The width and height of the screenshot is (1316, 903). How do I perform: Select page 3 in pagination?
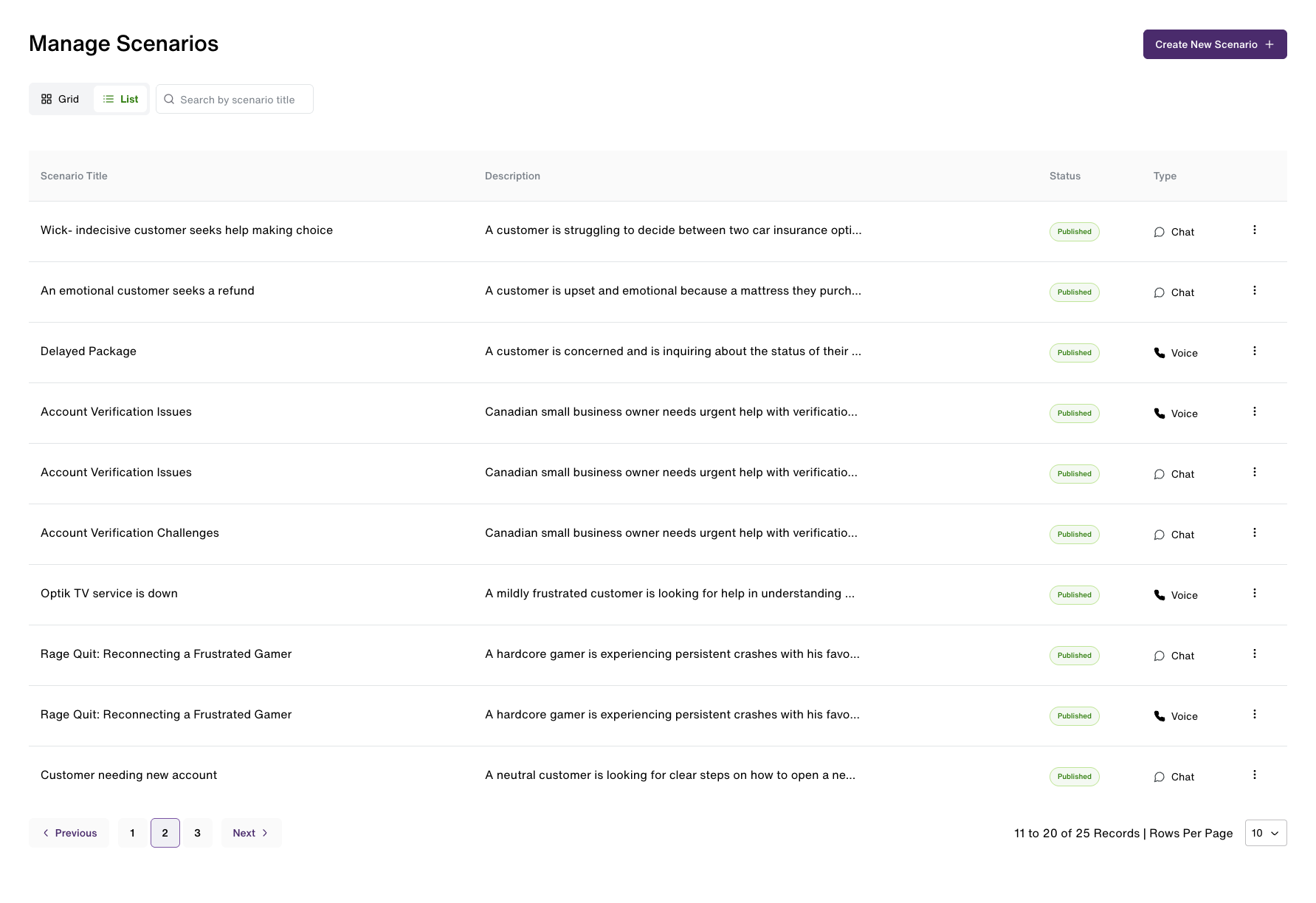click(x=197, y=833)
